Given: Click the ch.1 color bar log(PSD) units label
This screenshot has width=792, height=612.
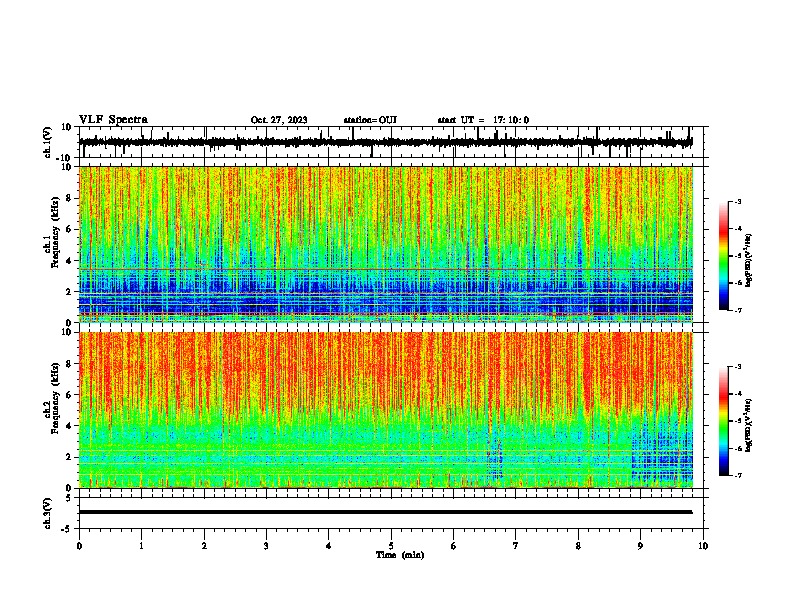Looking at the screenshot, I should coord(748,260).
